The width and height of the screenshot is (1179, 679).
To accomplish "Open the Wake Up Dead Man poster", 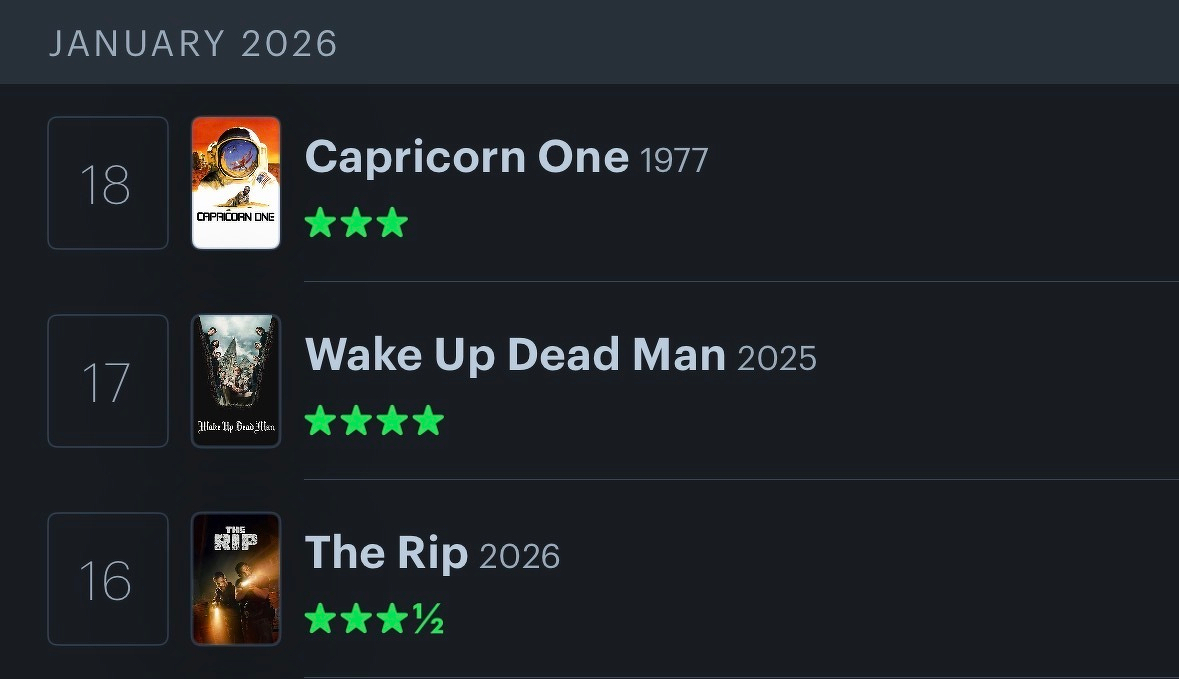I will pos(236,381).
